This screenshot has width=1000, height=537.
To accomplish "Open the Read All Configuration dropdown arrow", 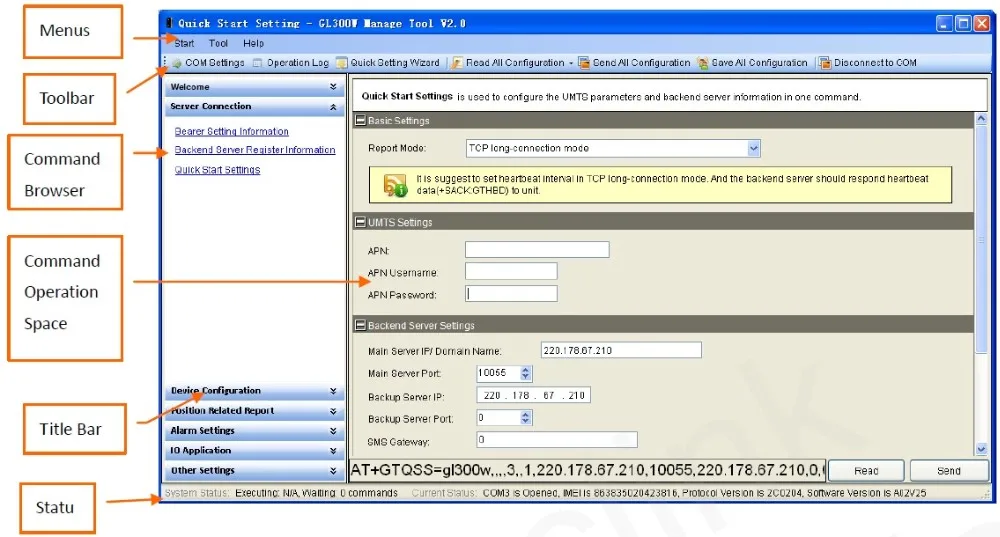I will coord(571,63).
